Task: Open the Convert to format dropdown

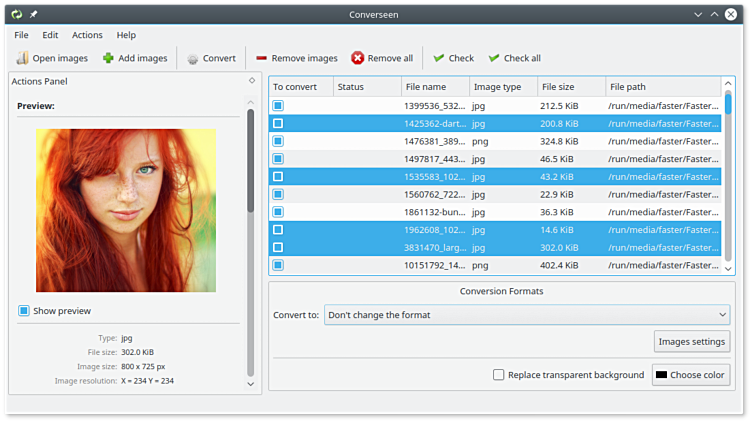Action: click(526, 315)
